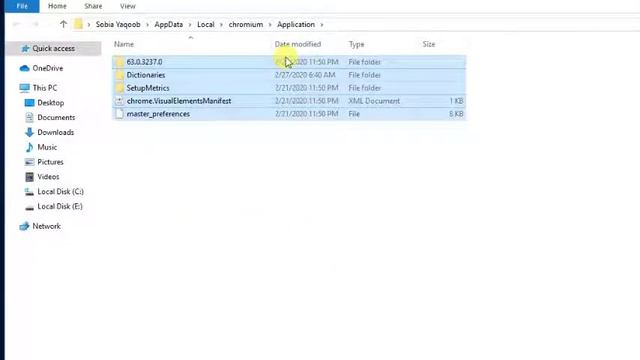This screenshot has width=640, height=360.
Task: Click the back navigation arrow
Action: pyautogui.click(x=16, y=24)
